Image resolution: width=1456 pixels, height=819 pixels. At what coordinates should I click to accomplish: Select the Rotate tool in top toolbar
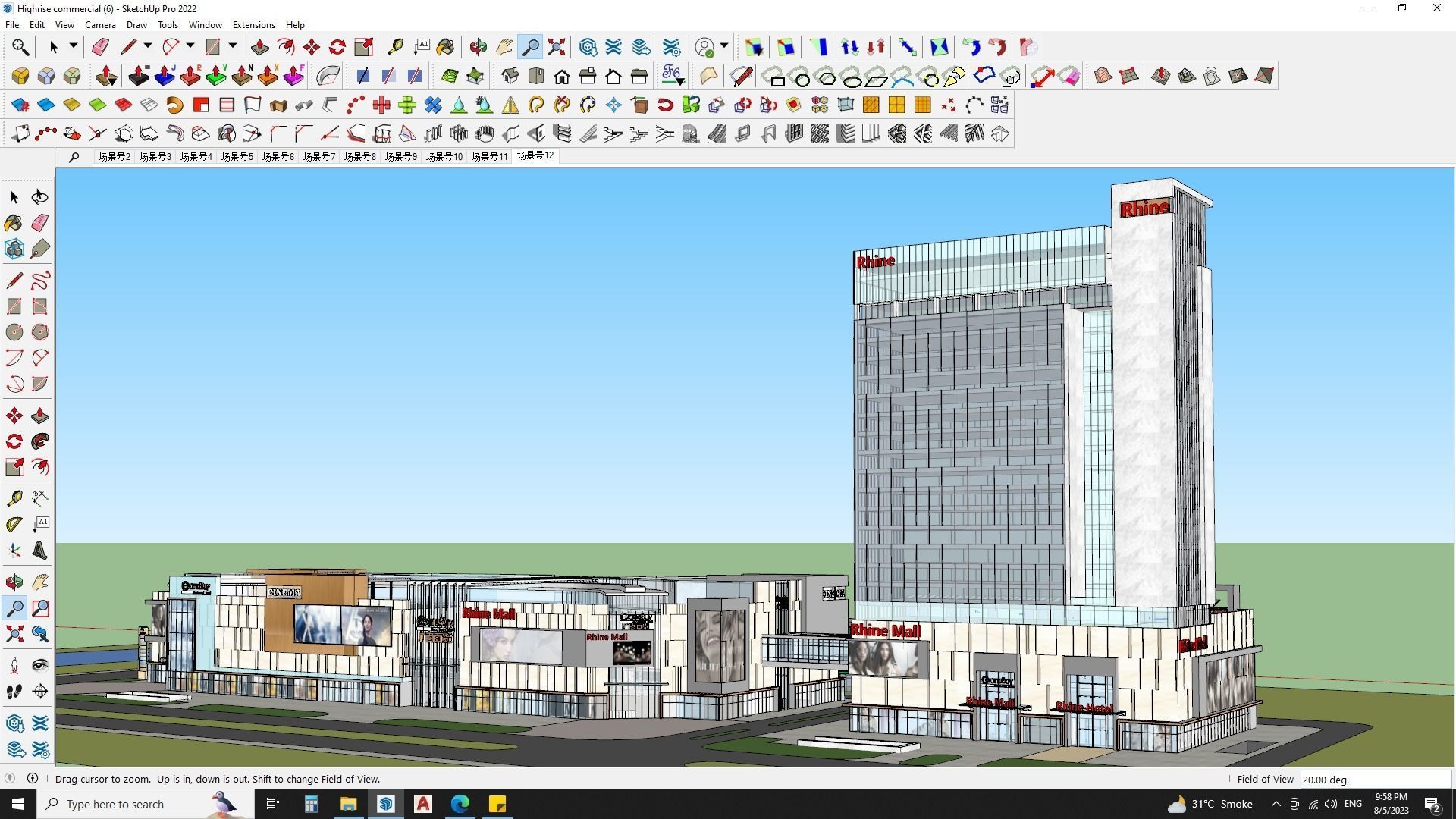click(337, 47)
